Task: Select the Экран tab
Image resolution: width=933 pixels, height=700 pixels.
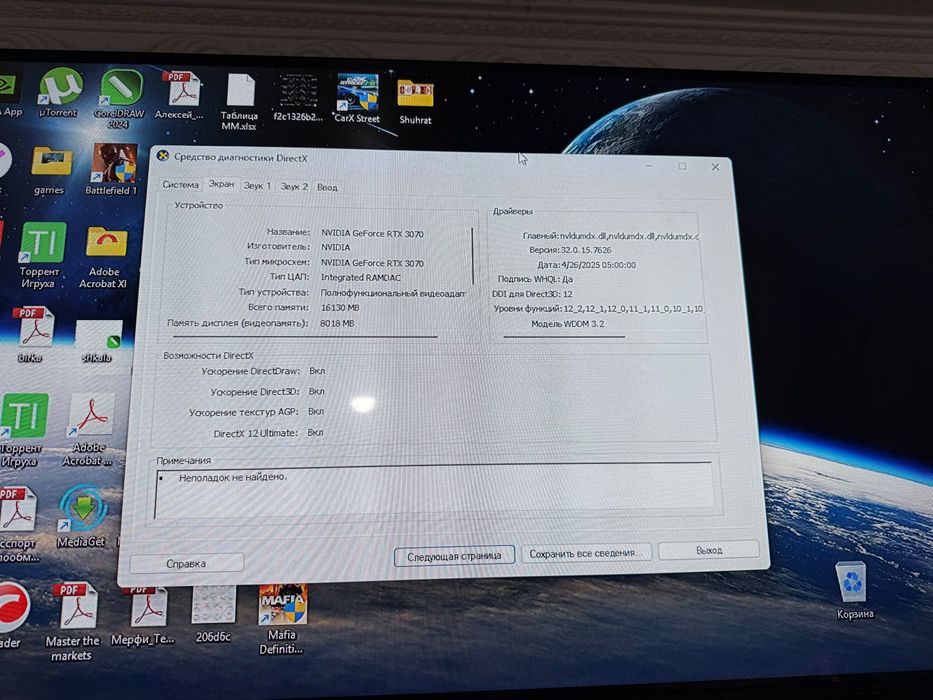Action: 221,184
